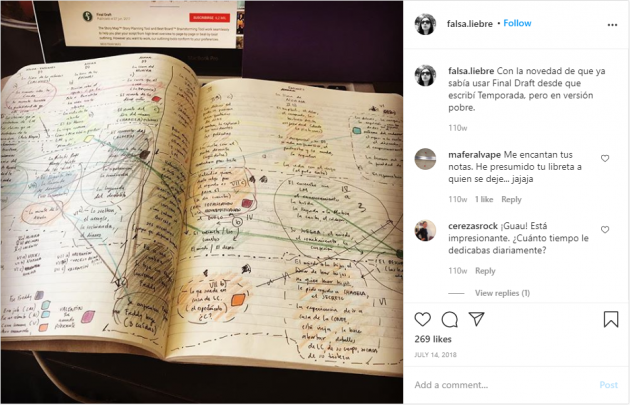Screen dimensions: 630x405
Task: Show who gave 1 like on maferalvape's comment
Action: pos(484,199)
